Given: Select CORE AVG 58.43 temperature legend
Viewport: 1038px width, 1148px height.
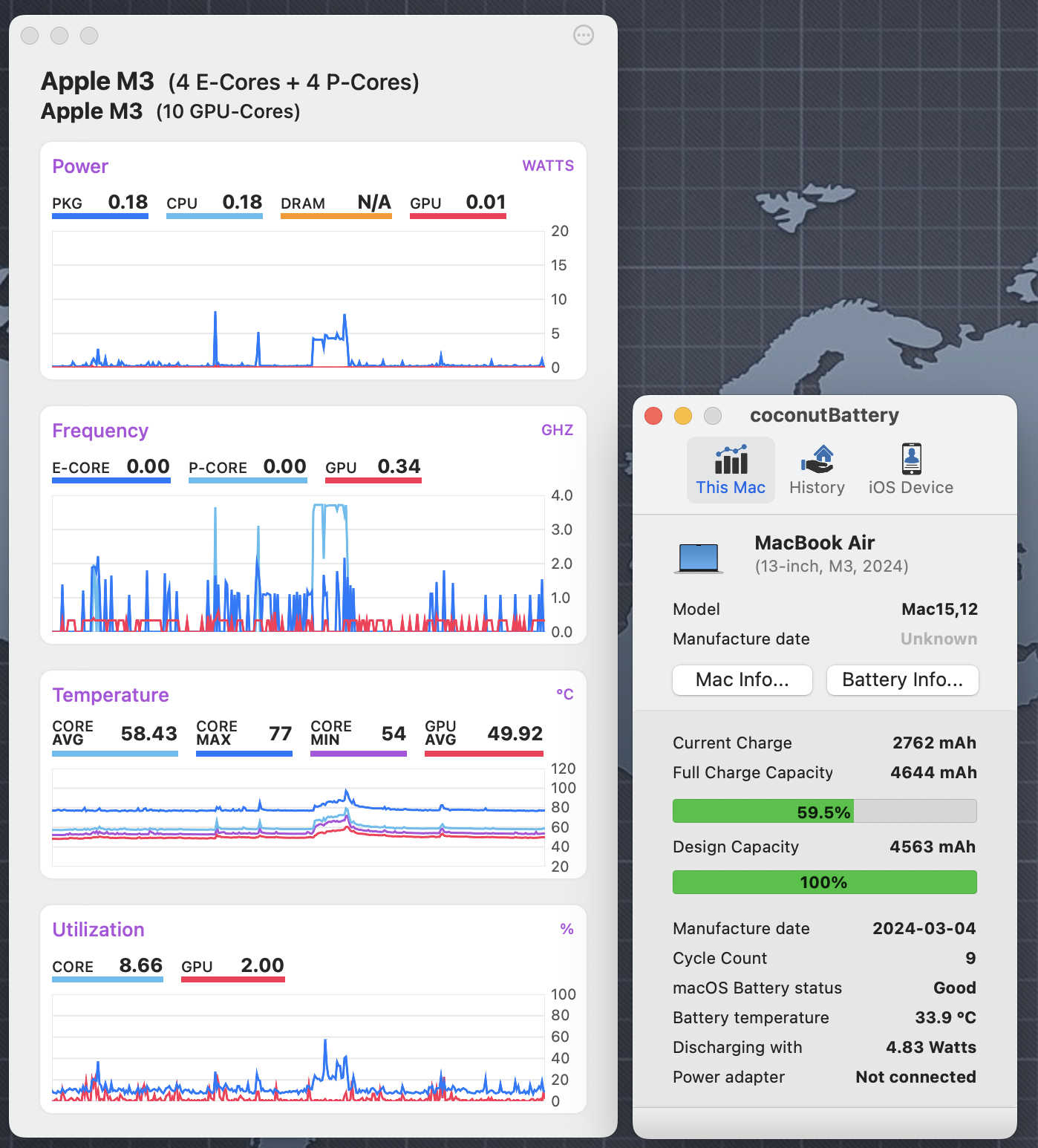Looking at the screenshot, I should [x=115, y=737].
